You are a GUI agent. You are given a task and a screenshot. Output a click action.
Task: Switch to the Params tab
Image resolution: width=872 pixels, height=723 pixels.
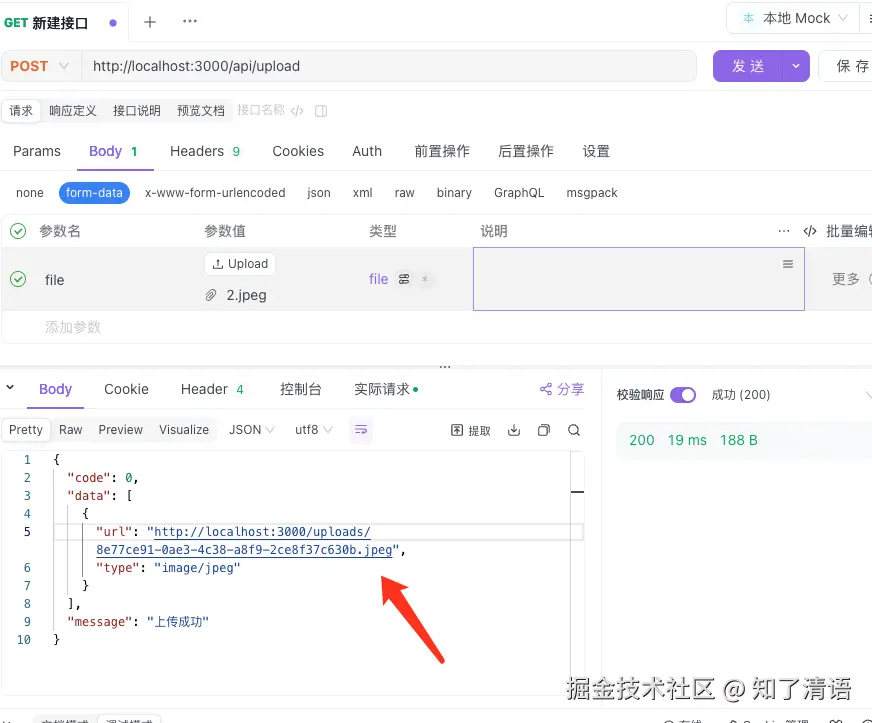[37, 151]
